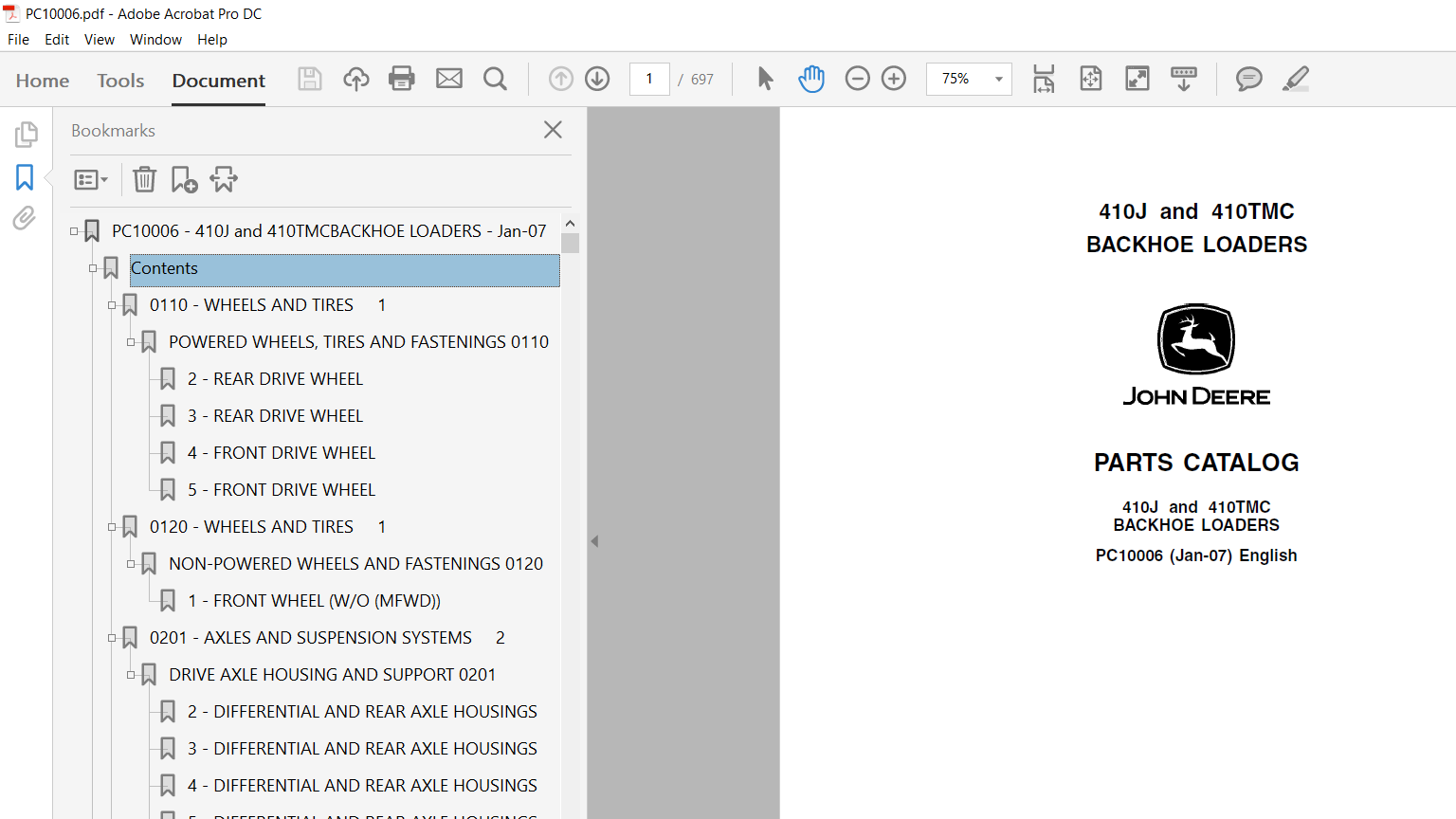
Task: Open bookmark 3 - DIFFERENTIAL AND REAR AXLE HOUSINGS
Action: [362, 749]
